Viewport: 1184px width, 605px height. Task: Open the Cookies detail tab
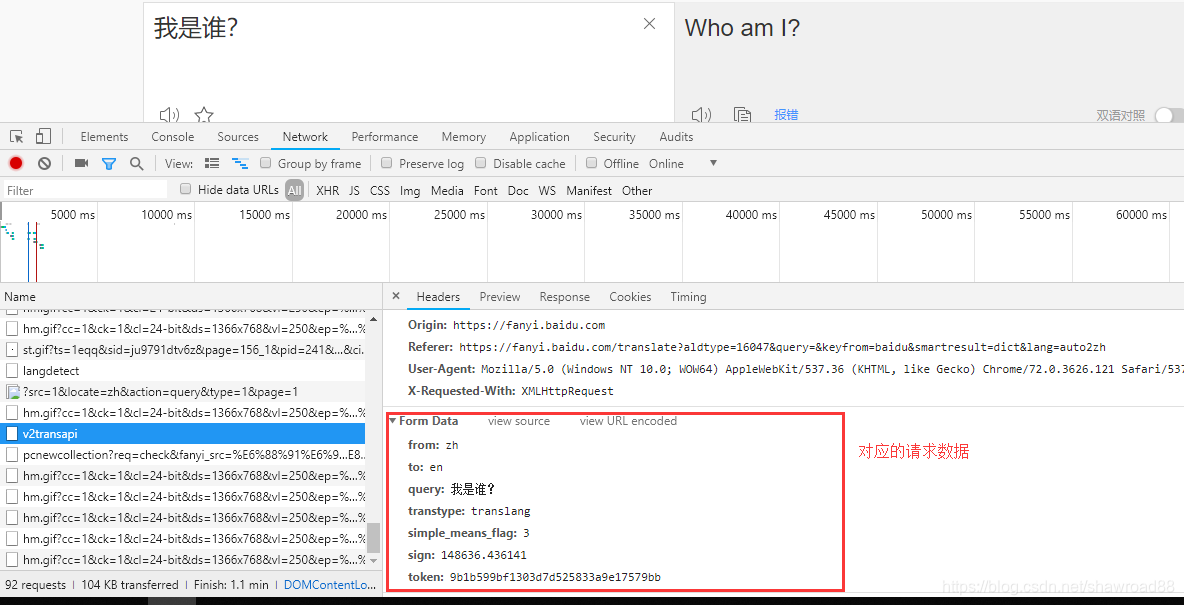coord(631,297)
